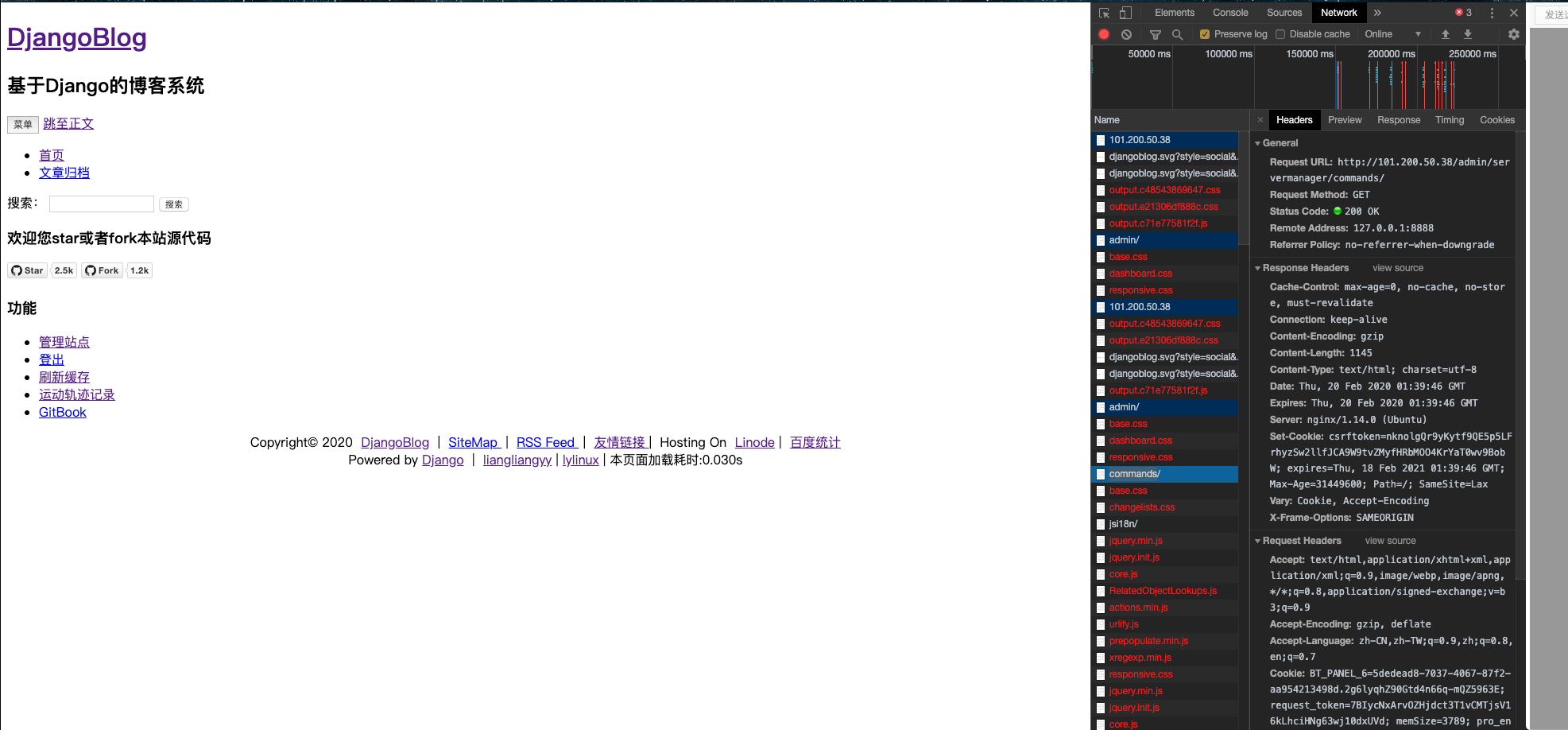1568x730 pixels.
Task: Open the Online throttling dropdown
Action: [1392, 34]
